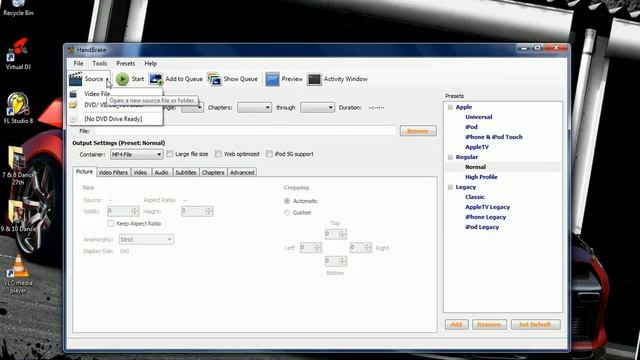Open the Tools menu
This screenshot has width=640, height=360.
click(x=100, y=64)
